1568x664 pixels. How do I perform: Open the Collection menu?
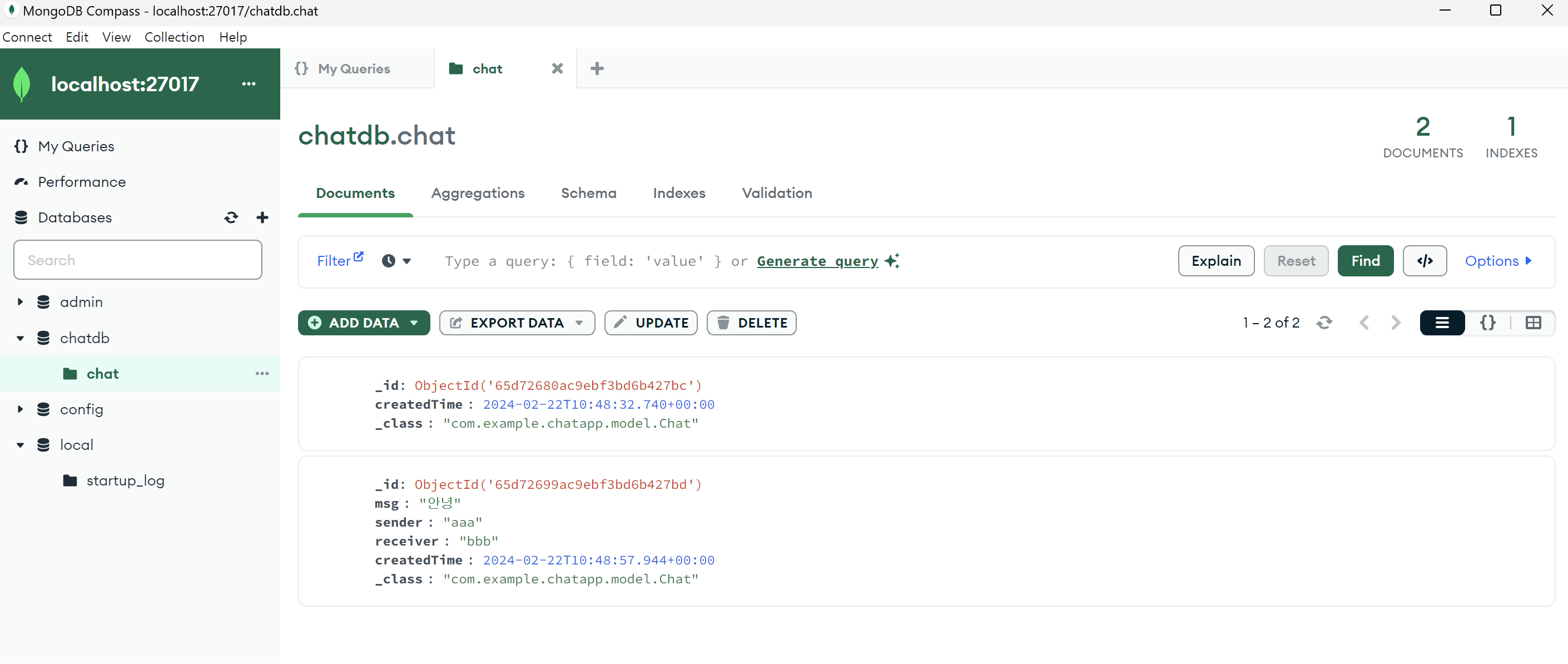[174, 37]
